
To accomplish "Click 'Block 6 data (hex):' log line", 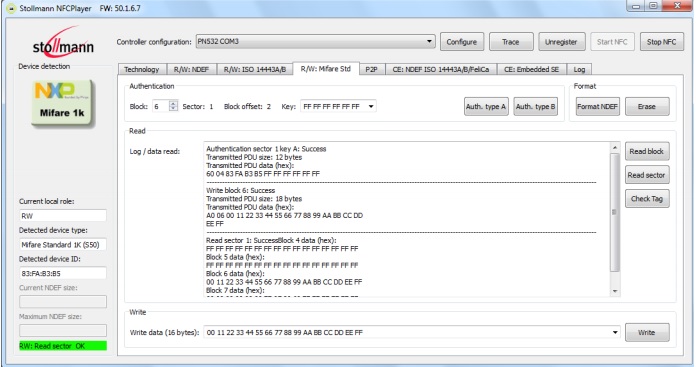I will (x=235, y=273).
